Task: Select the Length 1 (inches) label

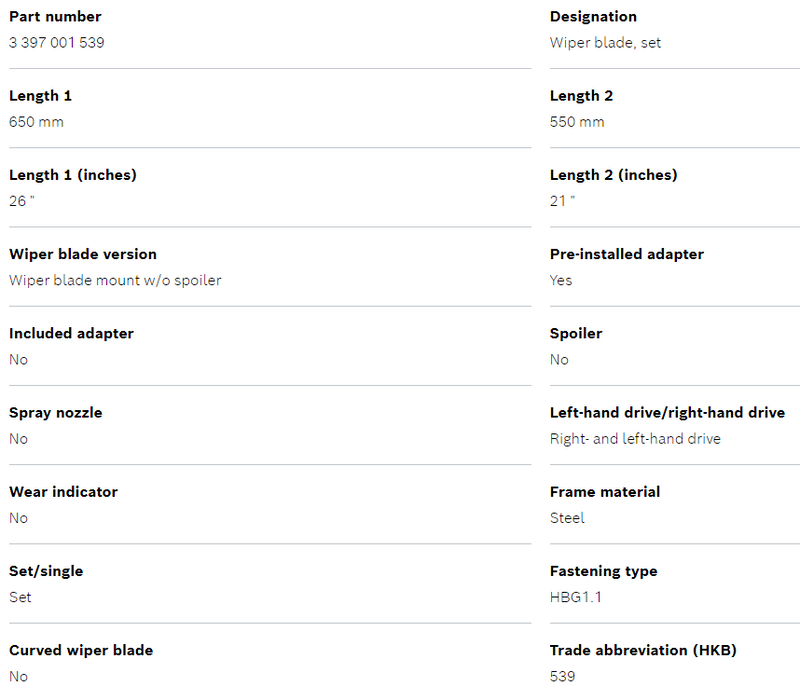Action: (x=73, y=175)
